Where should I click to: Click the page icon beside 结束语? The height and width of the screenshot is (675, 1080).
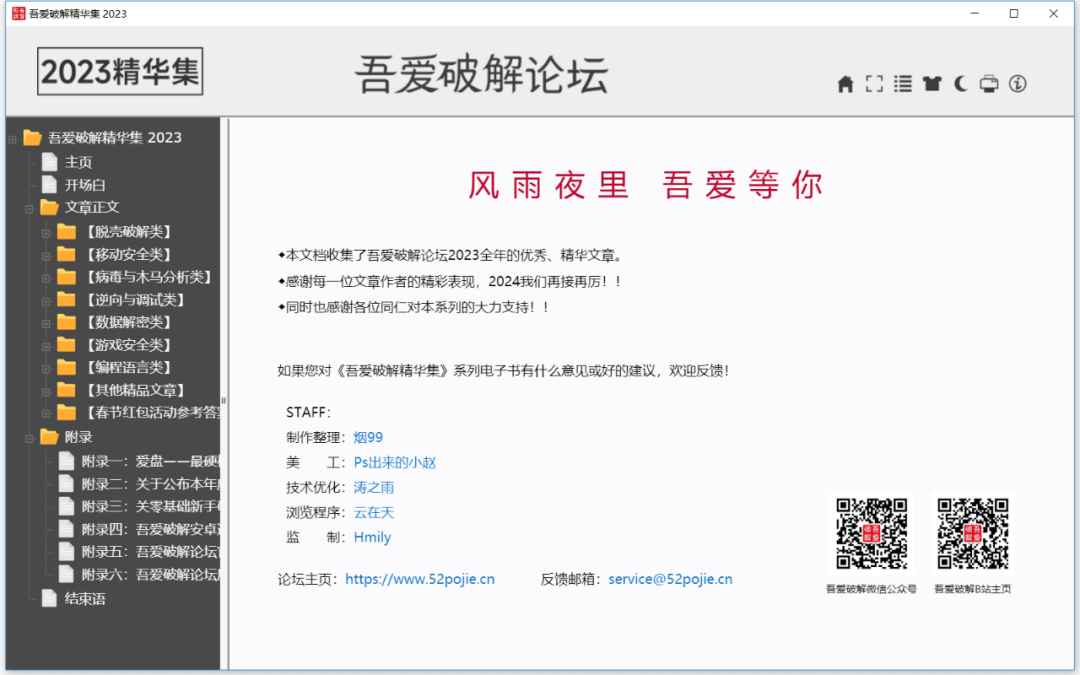(x=49, y=599)
